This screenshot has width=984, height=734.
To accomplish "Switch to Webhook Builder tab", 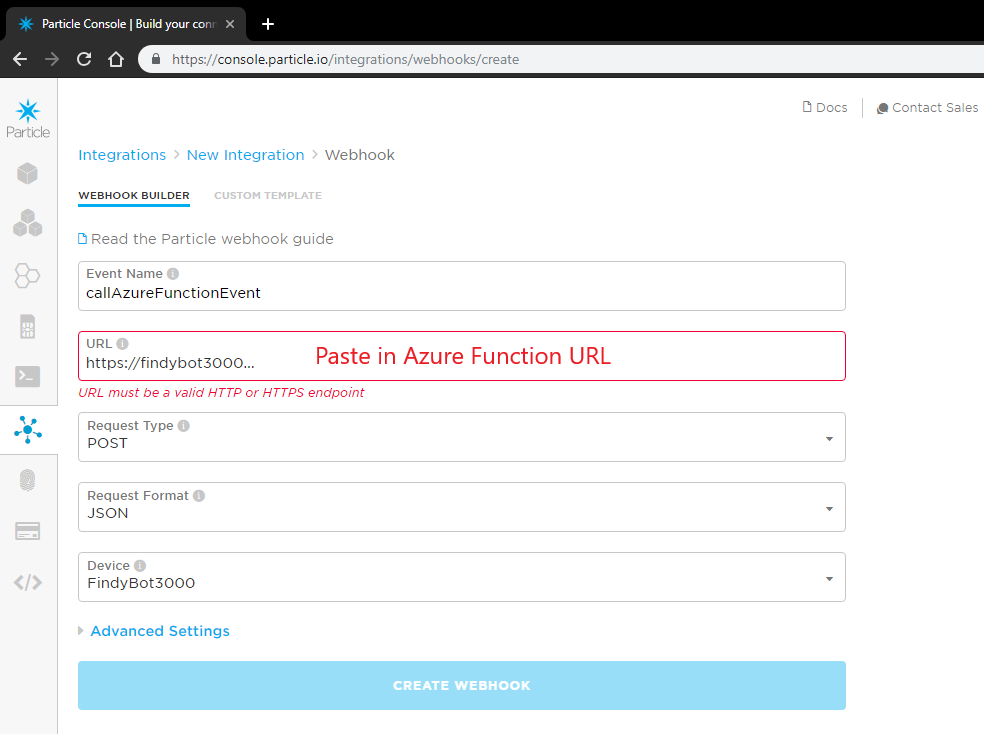I will tap(134, 196).
